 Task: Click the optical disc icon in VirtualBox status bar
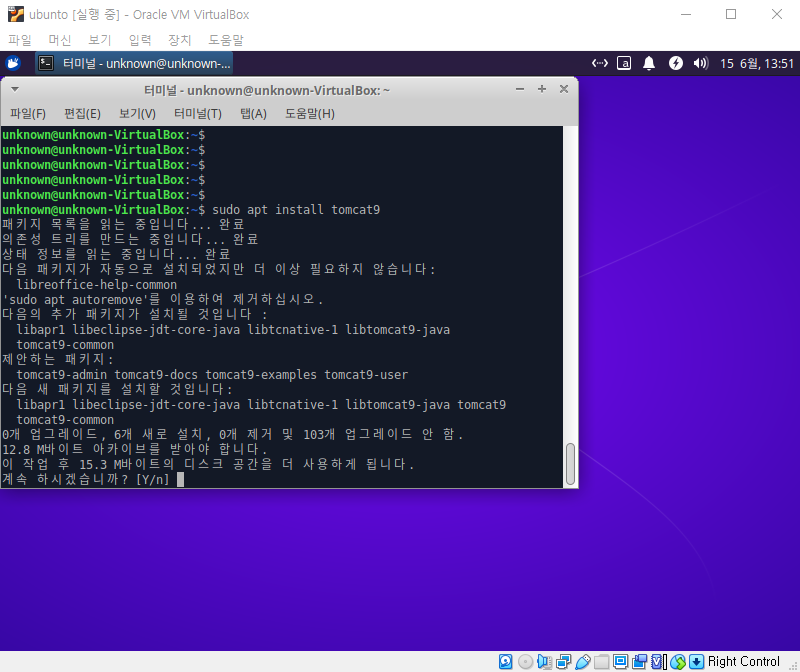(525, 661)
